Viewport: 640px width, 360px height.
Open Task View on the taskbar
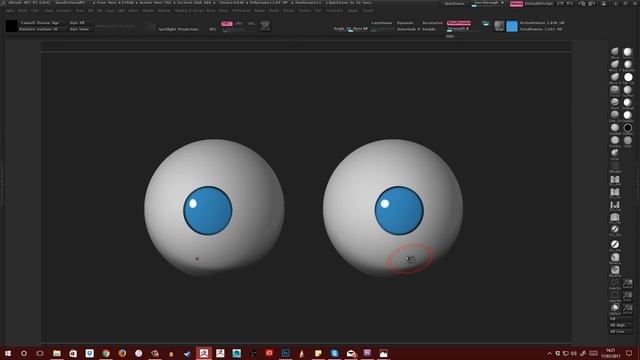point(40,353)
